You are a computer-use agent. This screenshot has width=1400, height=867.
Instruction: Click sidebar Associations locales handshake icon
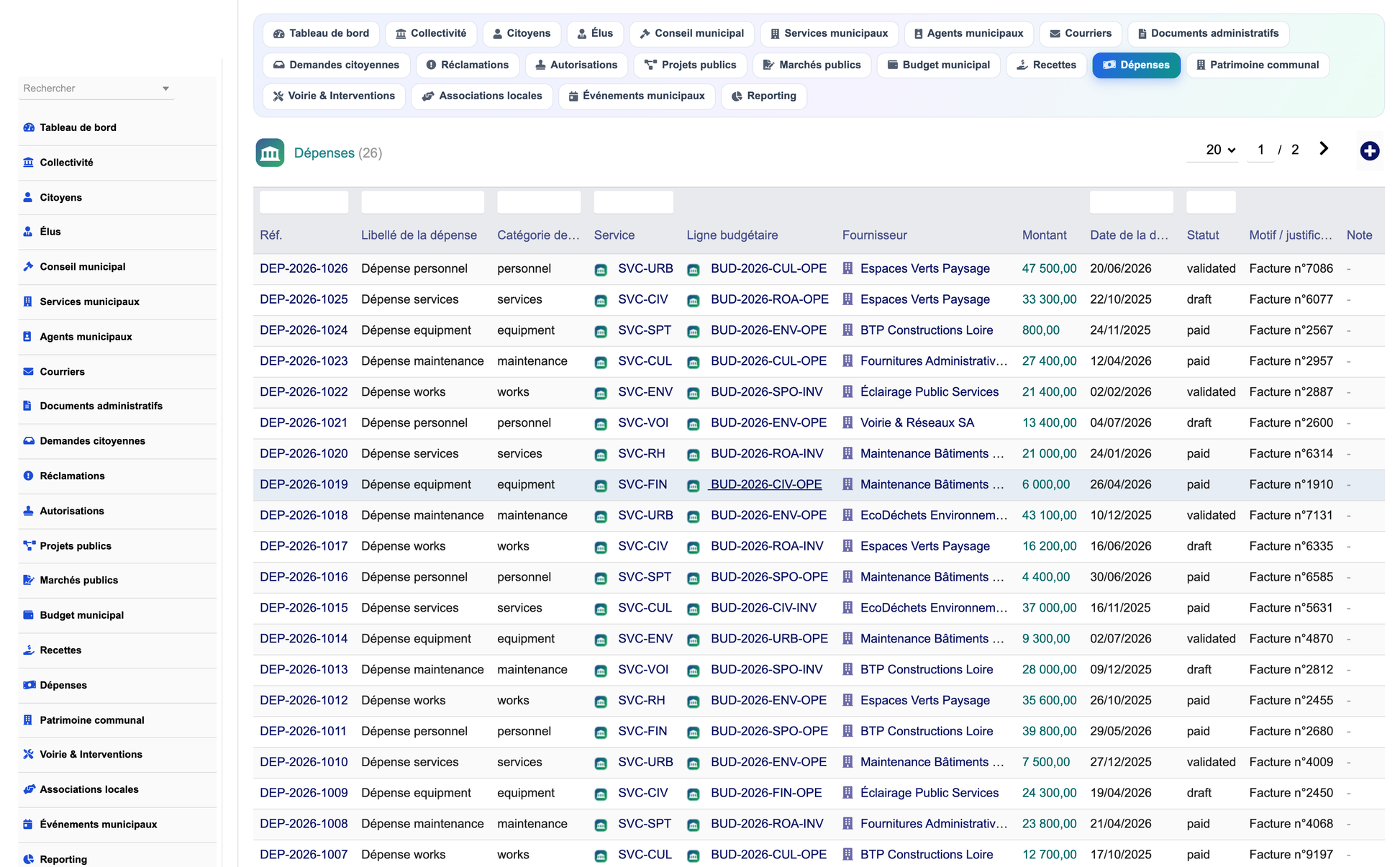(29, 789)
